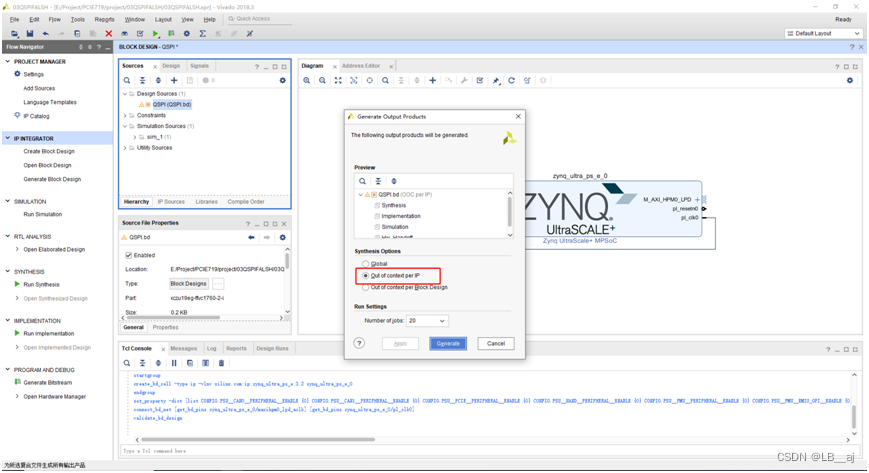Viewport: 869px width, 473px height.
Task: Open IP Catalog from Flow Navigator
Action: click(x=37, y=116)
